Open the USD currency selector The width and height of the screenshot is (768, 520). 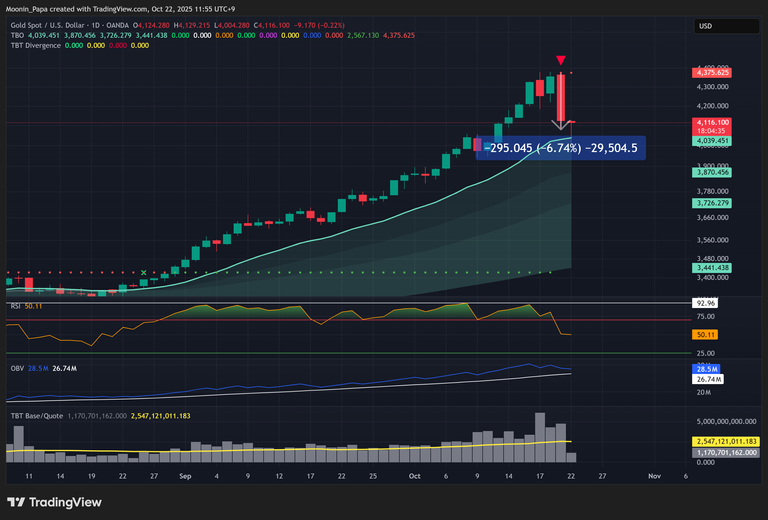click(723, 27)
